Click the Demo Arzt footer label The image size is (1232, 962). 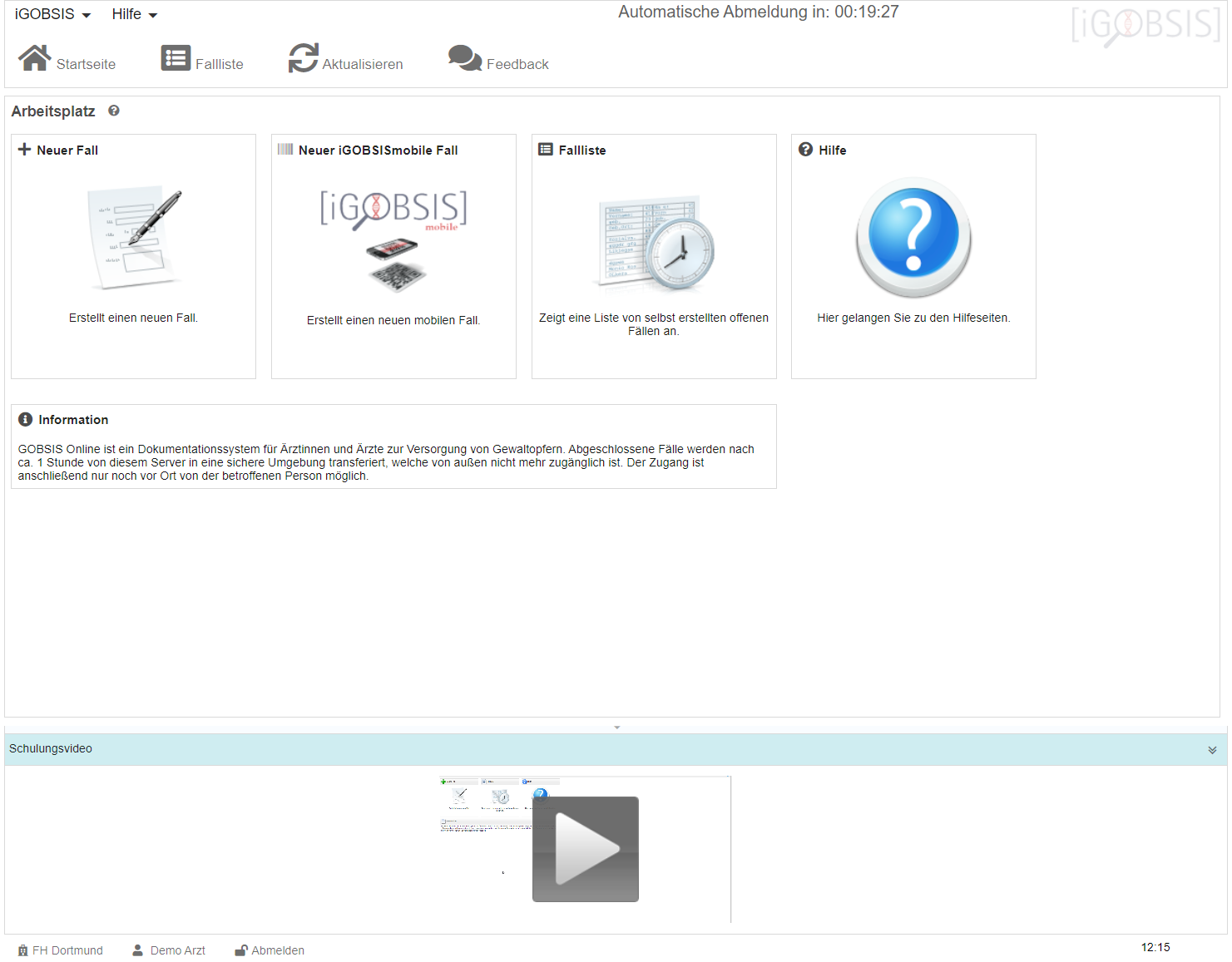[178, 950]
